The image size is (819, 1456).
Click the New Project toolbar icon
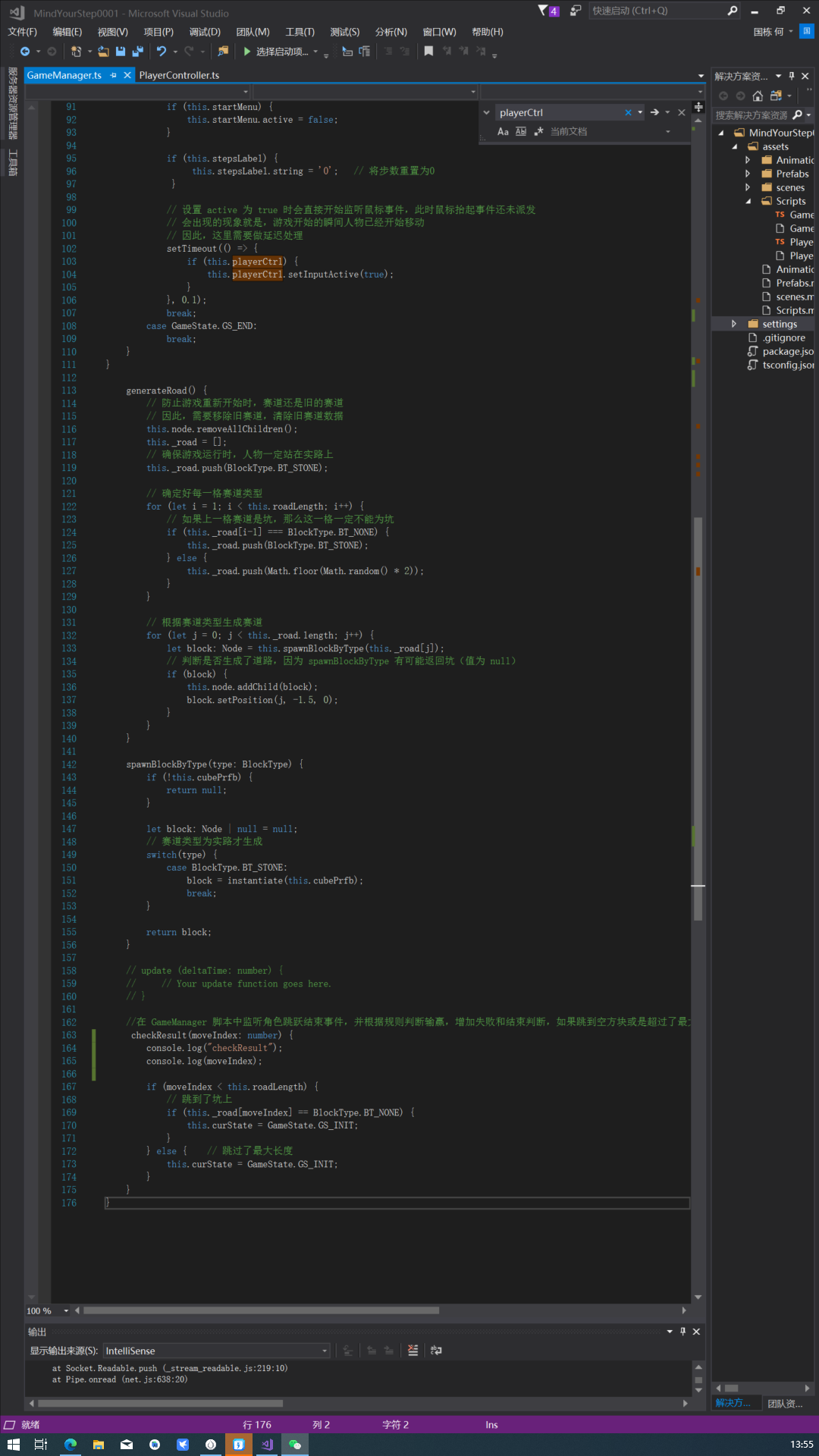click(x=76, y=52)
